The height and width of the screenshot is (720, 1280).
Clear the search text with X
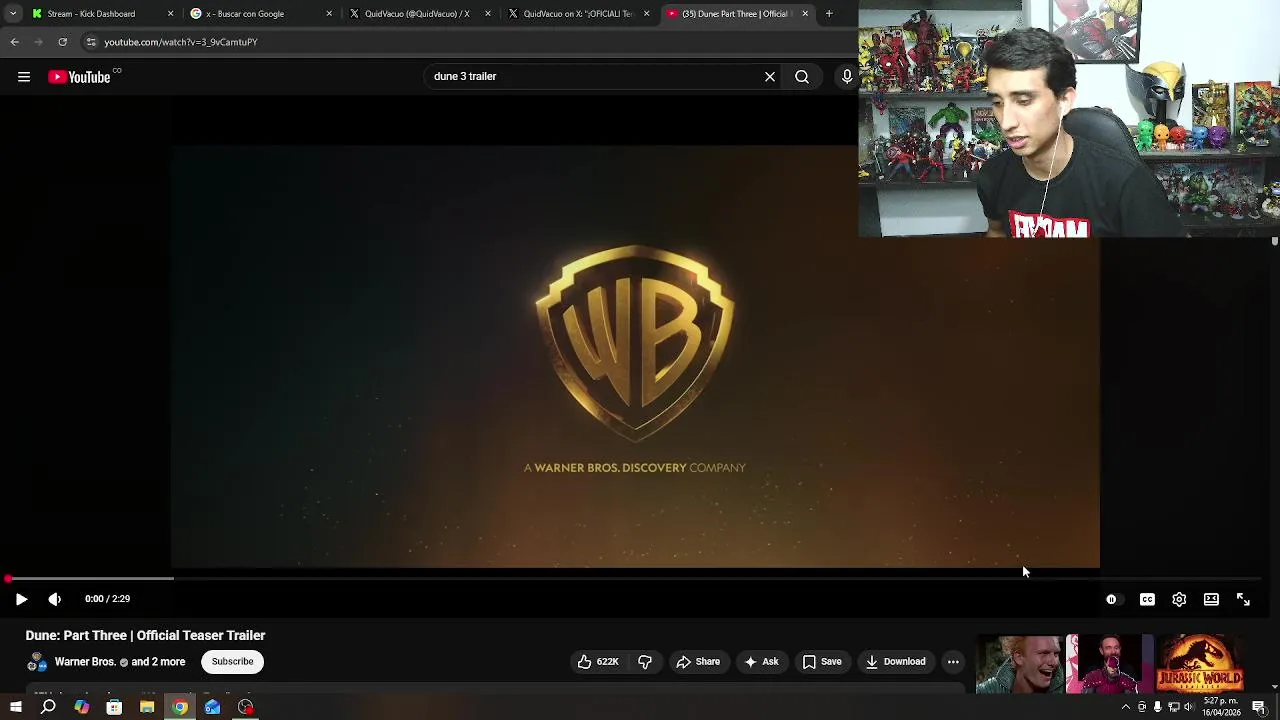tap(770, 77)
